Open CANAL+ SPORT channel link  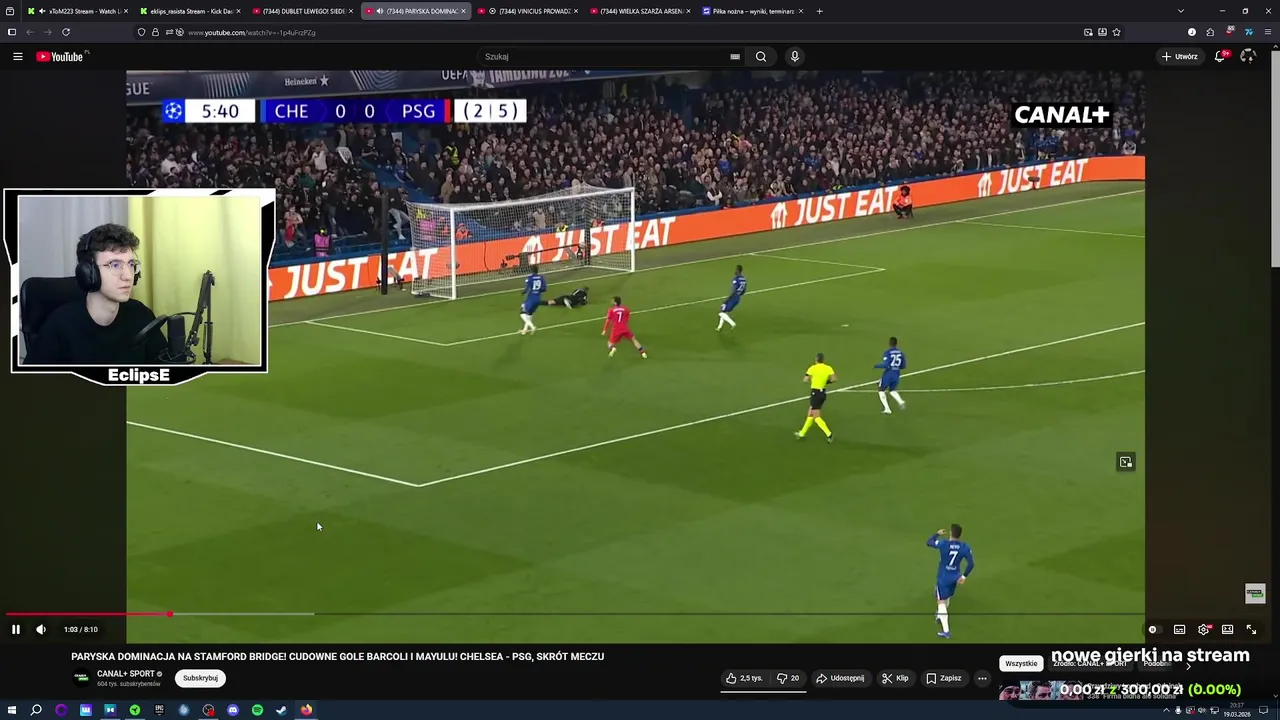click(x=126, y=674)
